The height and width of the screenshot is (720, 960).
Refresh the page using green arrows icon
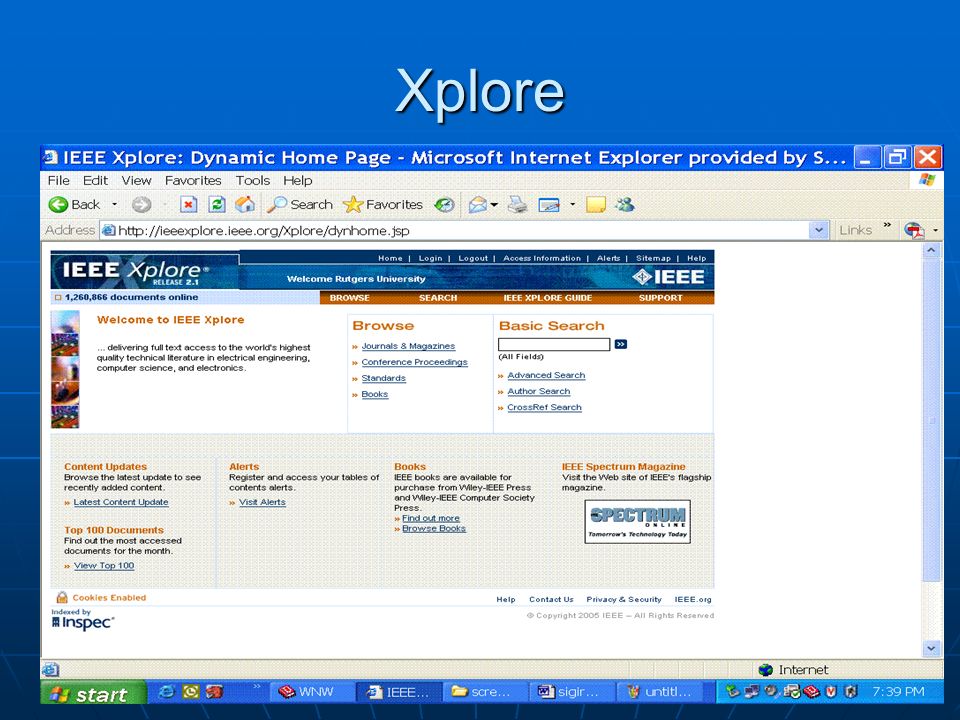click(x=217, y=204)
